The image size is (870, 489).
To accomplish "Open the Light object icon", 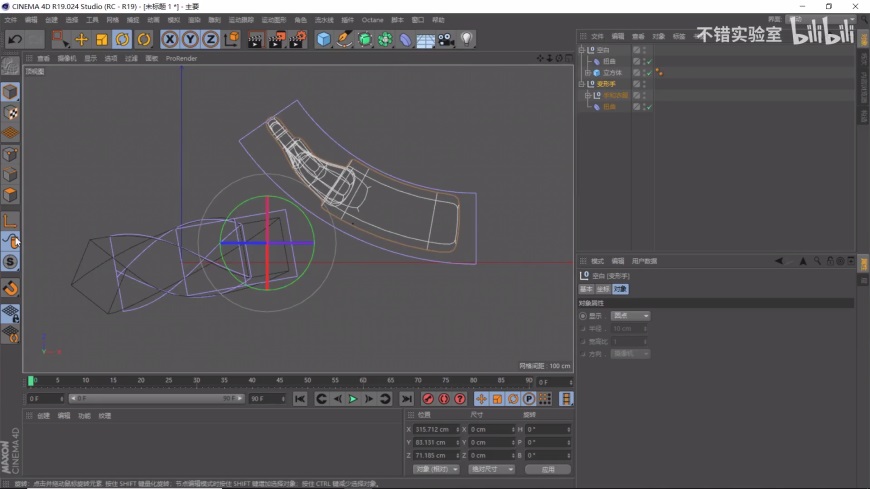I will click(466, 39).
